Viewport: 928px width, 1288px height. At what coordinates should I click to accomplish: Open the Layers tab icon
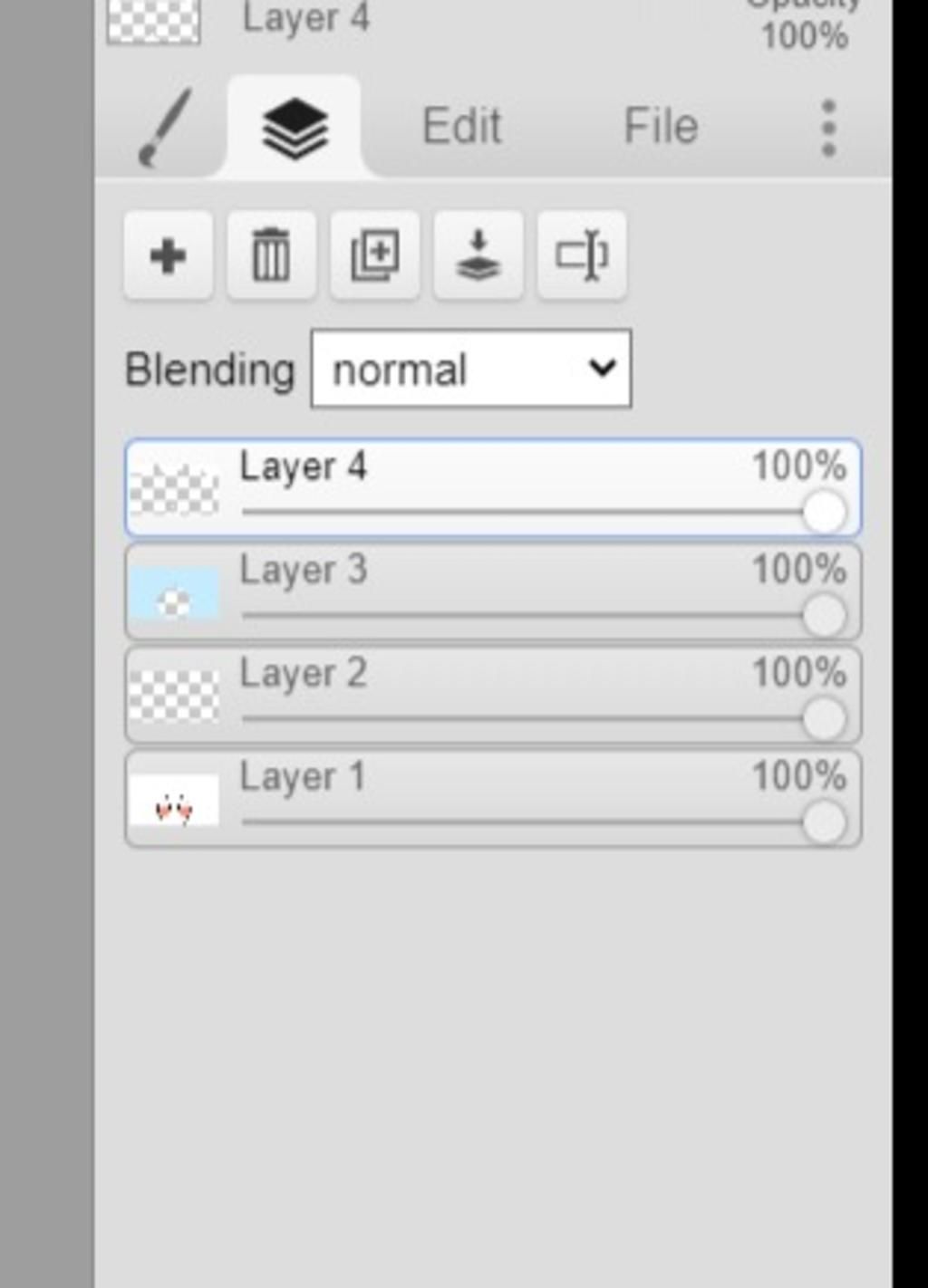[295, 127]
